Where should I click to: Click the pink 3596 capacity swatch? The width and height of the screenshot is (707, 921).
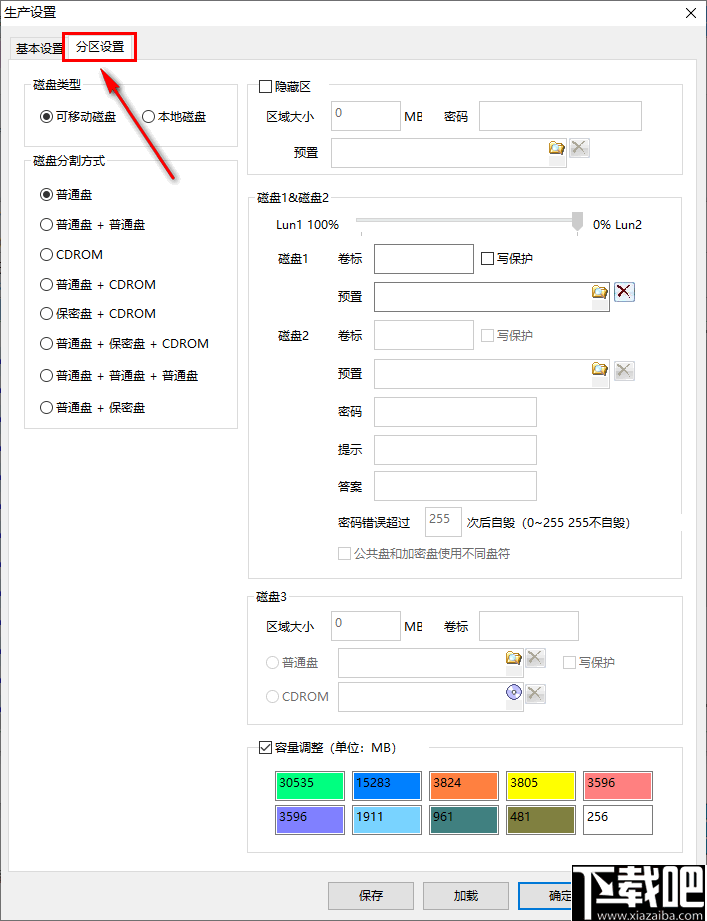pos(618,786)
